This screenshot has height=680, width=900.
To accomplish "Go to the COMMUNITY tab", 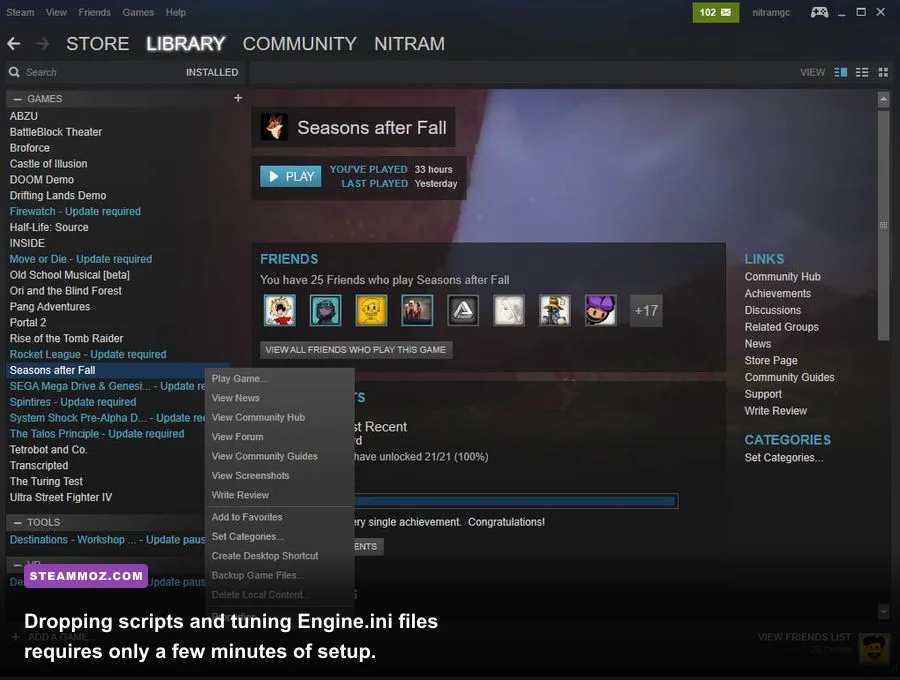I will click(x=300, y=44).
